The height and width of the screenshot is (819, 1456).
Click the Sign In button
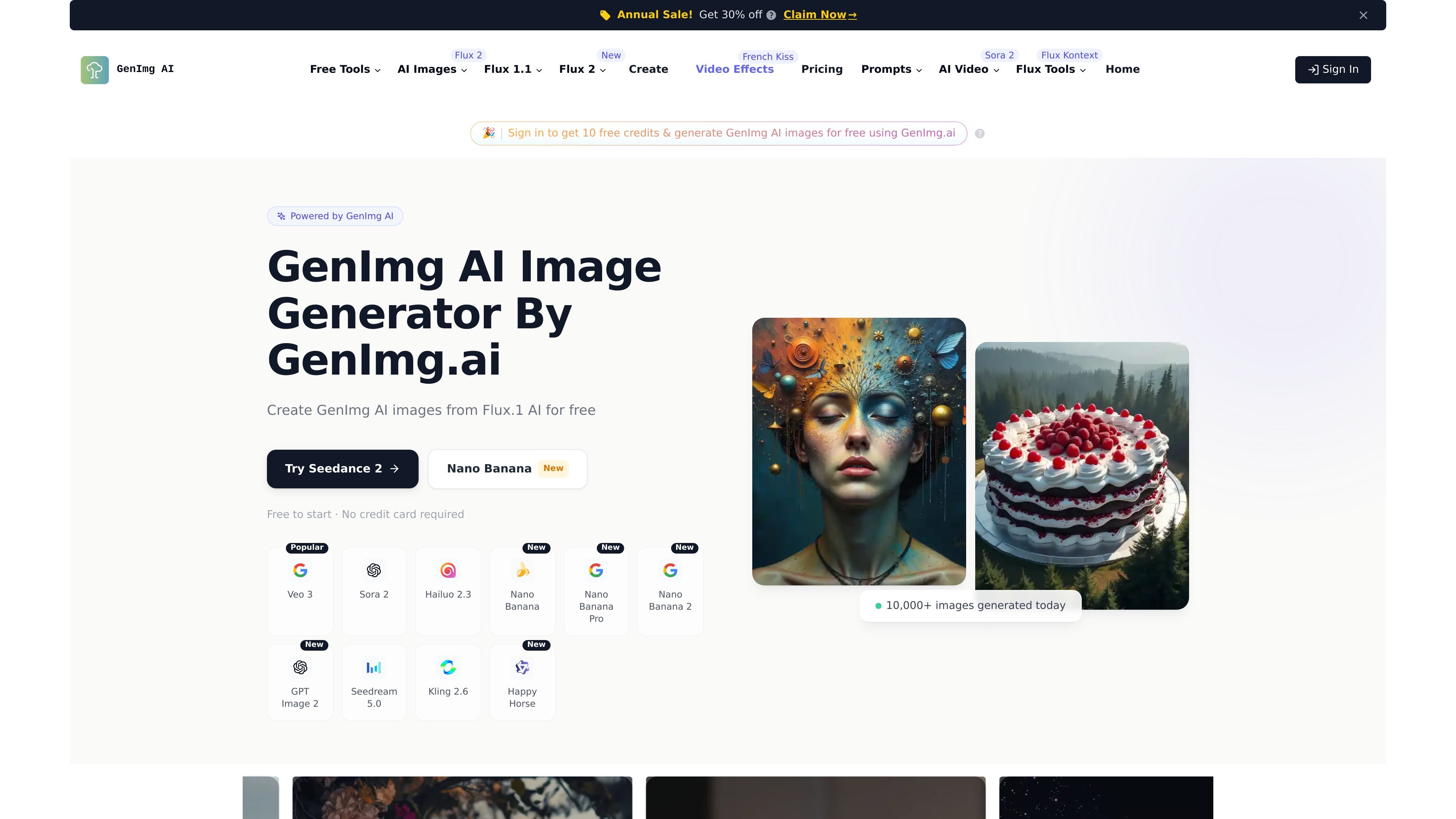tap(1333, 69)
